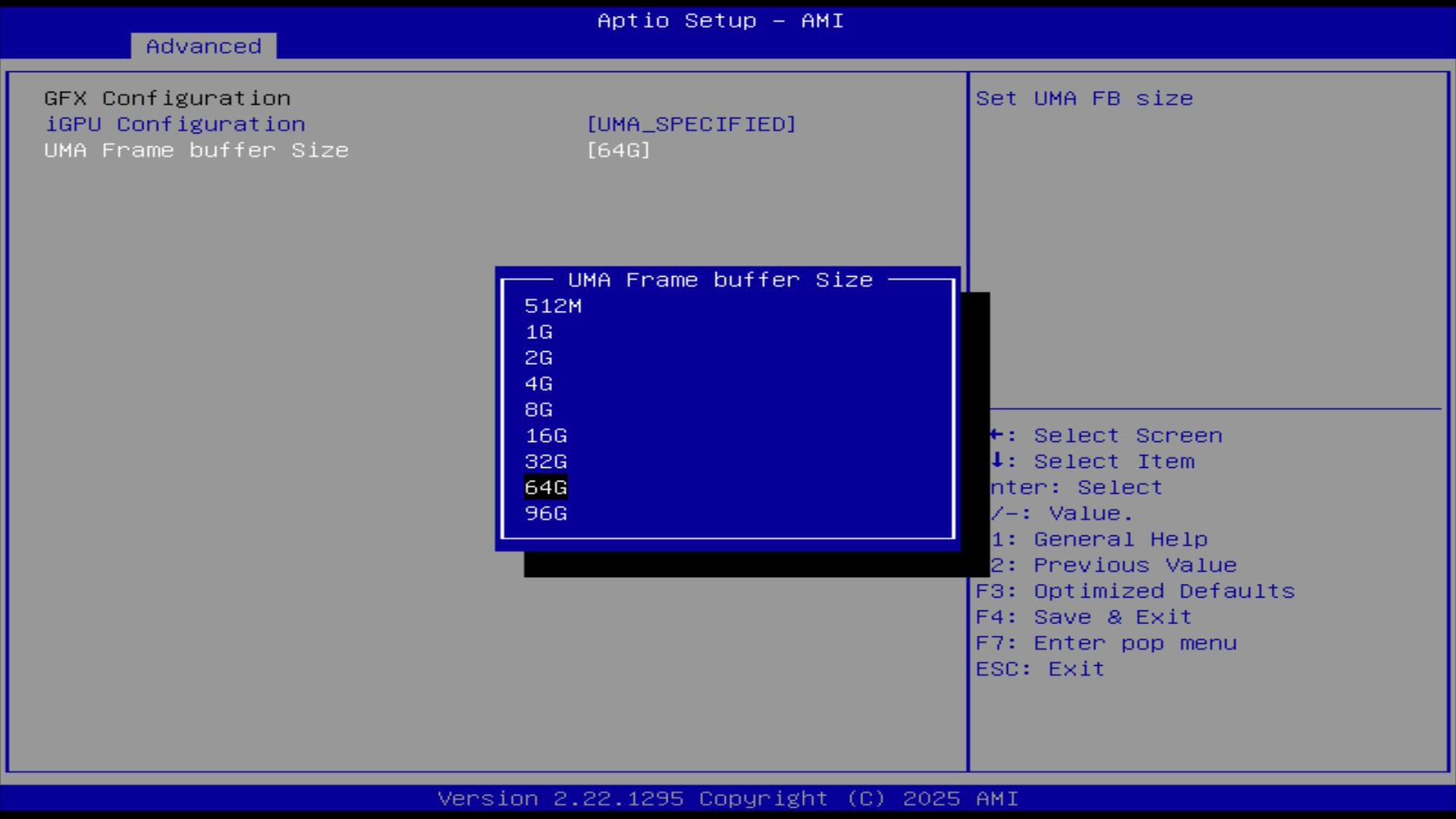1456x819 pixels.
Task: Click F4: Save & Exit hint
Action: pyautogui.click(x=1083, y=617)
